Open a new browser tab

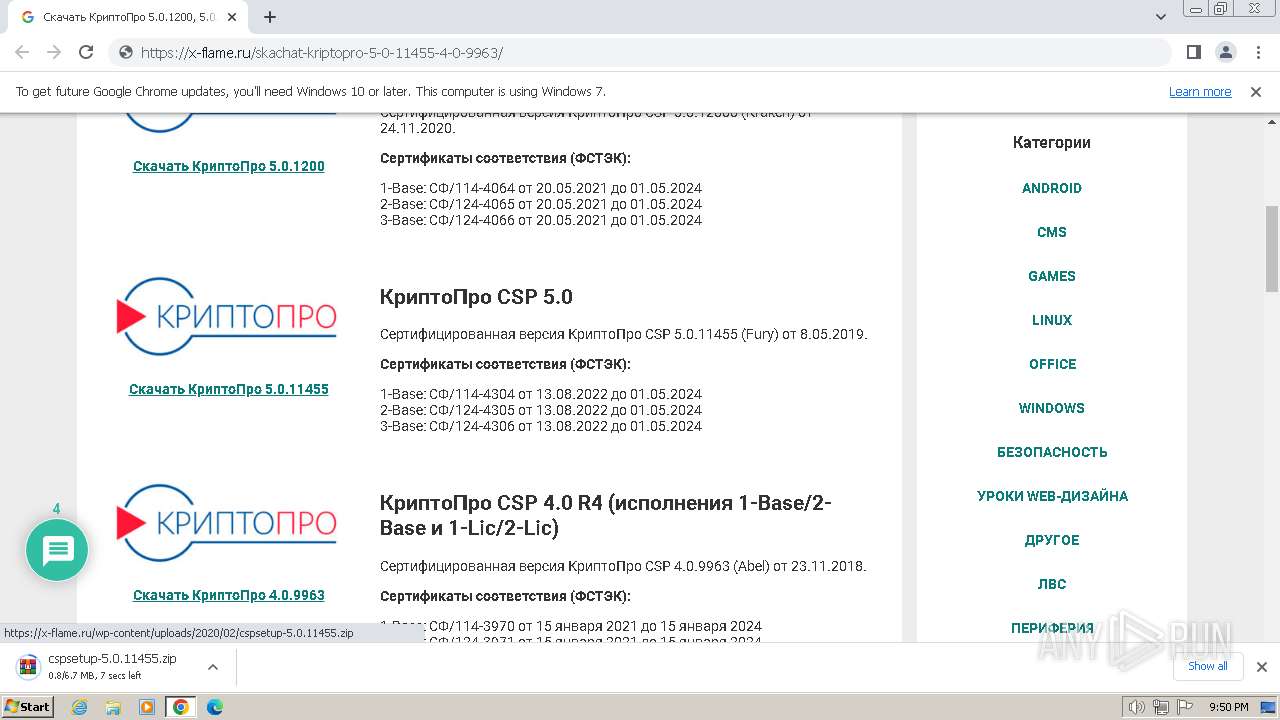[270, 17]
